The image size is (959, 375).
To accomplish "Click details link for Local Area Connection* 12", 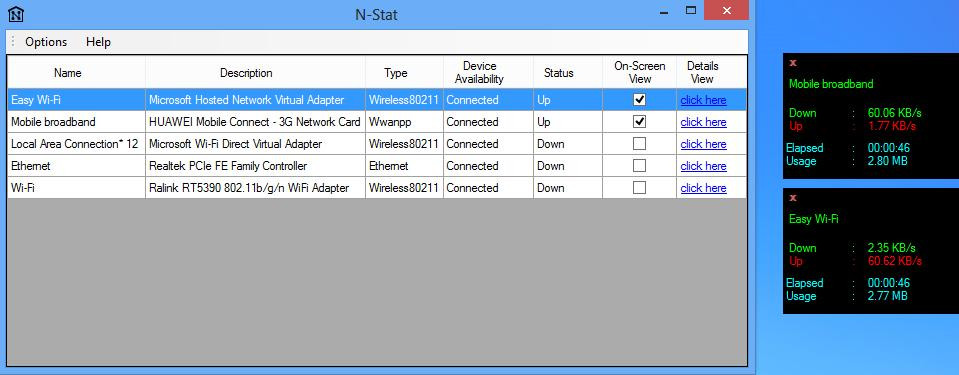I will (703, 144).
